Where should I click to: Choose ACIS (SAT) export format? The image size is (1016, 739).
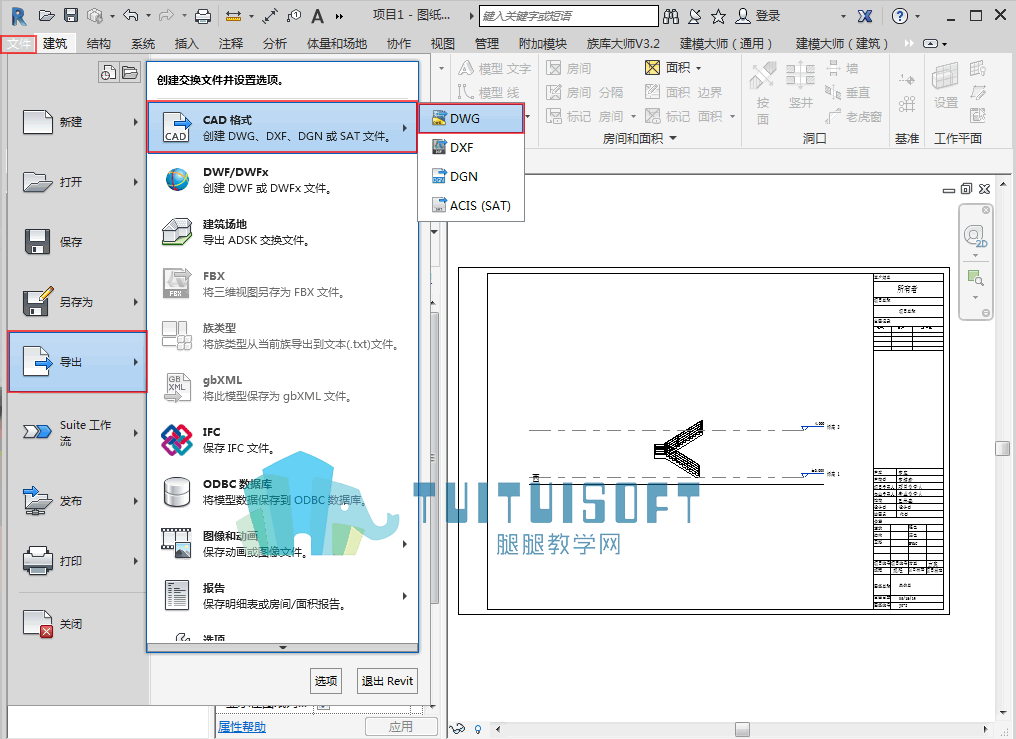click(x=471, y=205)
